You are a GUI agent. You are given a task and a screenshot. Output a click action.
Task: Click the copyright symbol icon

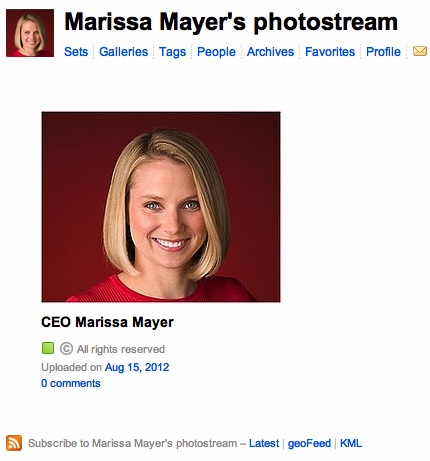tap(66, 349)
